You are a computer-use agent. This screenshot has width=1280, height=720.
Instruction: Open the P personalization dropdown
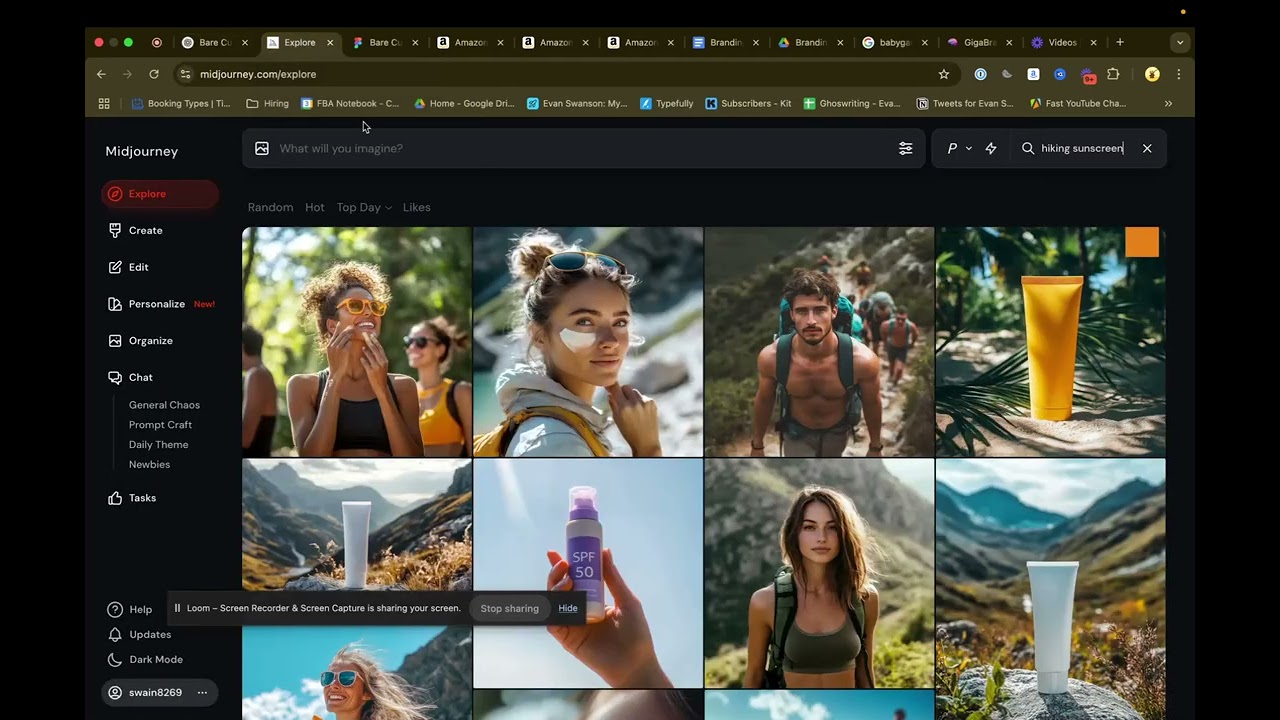959,148
